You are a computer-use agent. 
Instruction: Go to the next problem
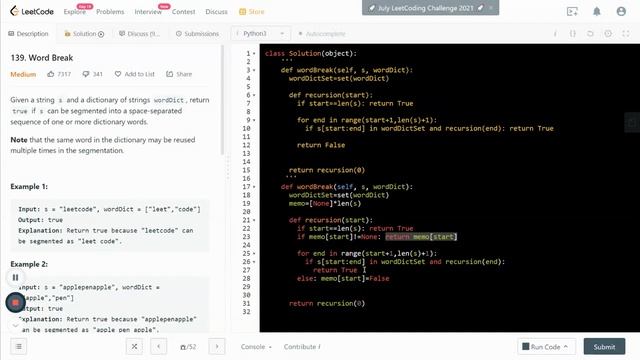click(217, 347)
